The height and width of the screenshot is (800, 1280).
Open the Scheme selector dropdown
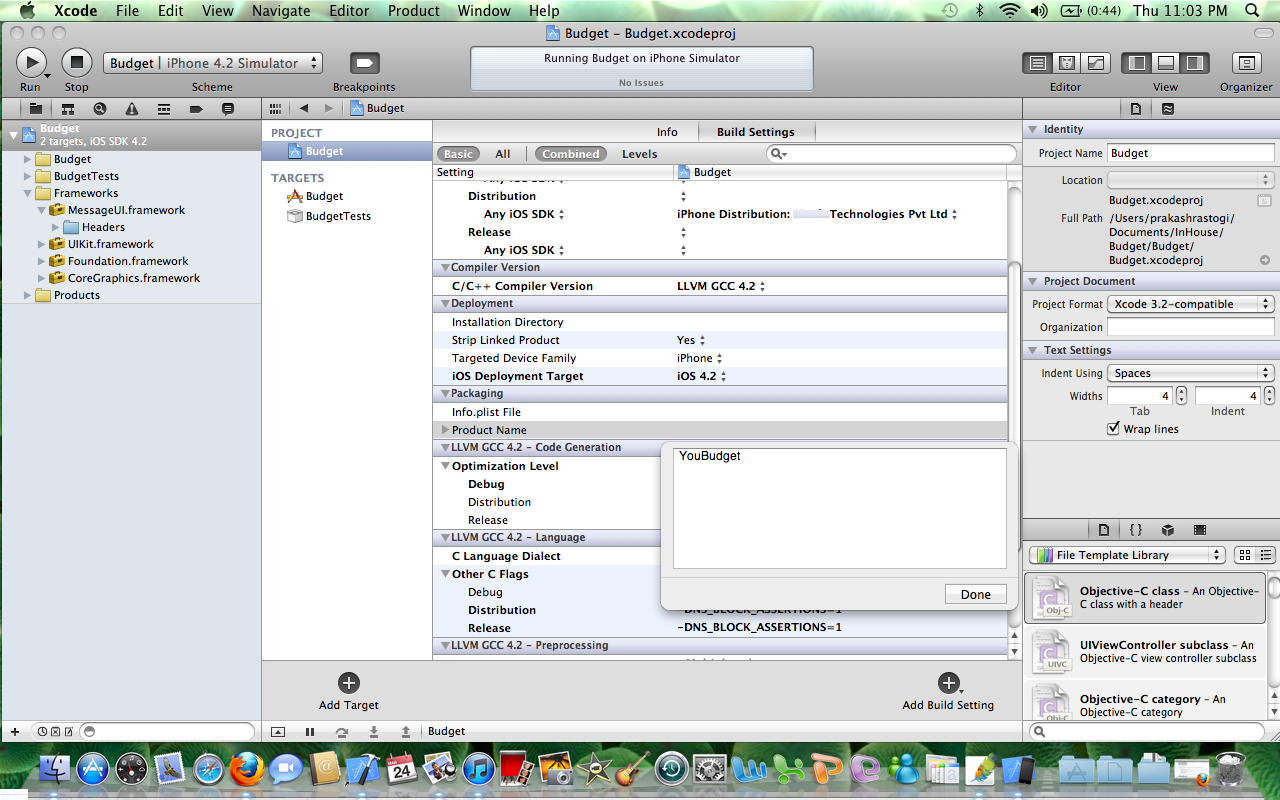pyautogui.click(x=213, y=63)
